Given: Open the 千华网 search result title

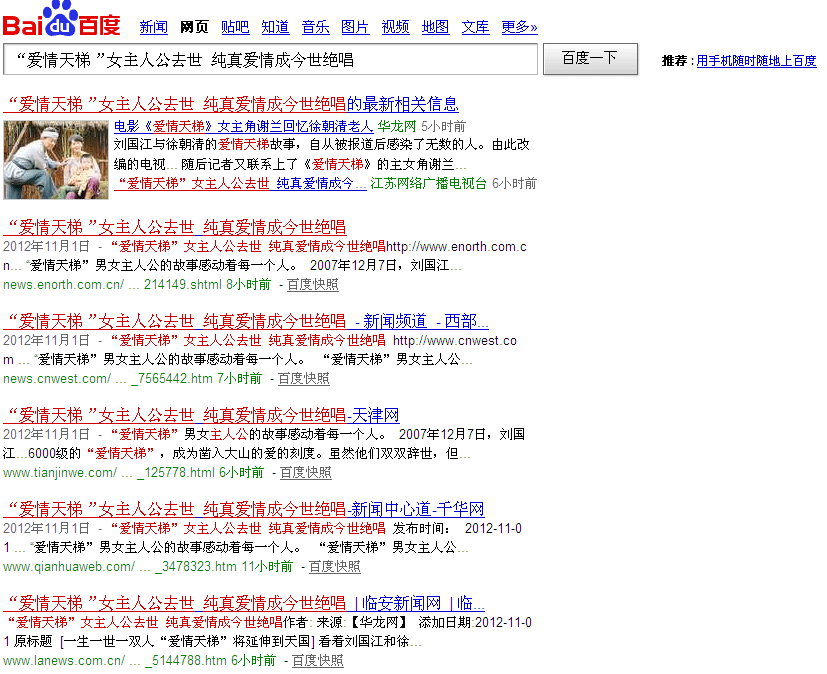Looking at the screenshot, I should [244, 509].
